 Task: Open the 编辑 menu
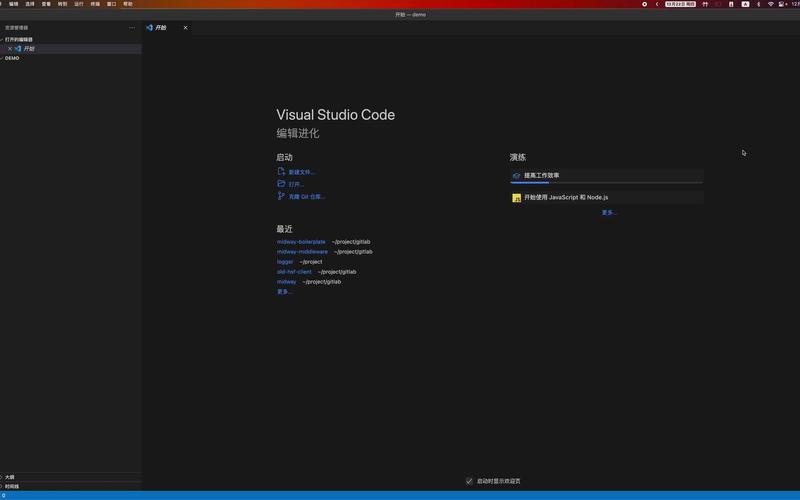(14, 4)
